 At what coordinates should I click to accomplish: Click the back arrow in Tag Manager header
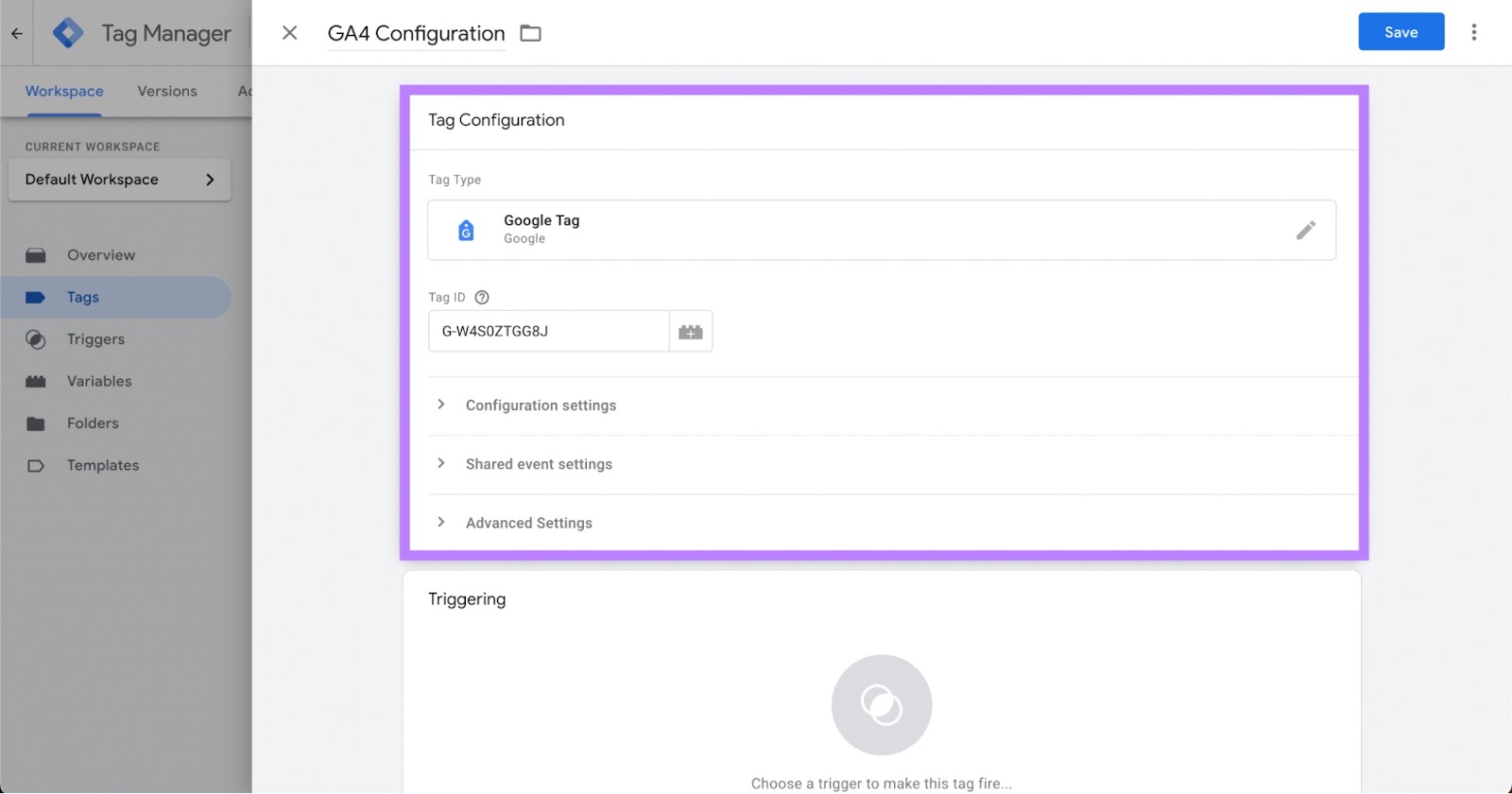coord(17,33)
